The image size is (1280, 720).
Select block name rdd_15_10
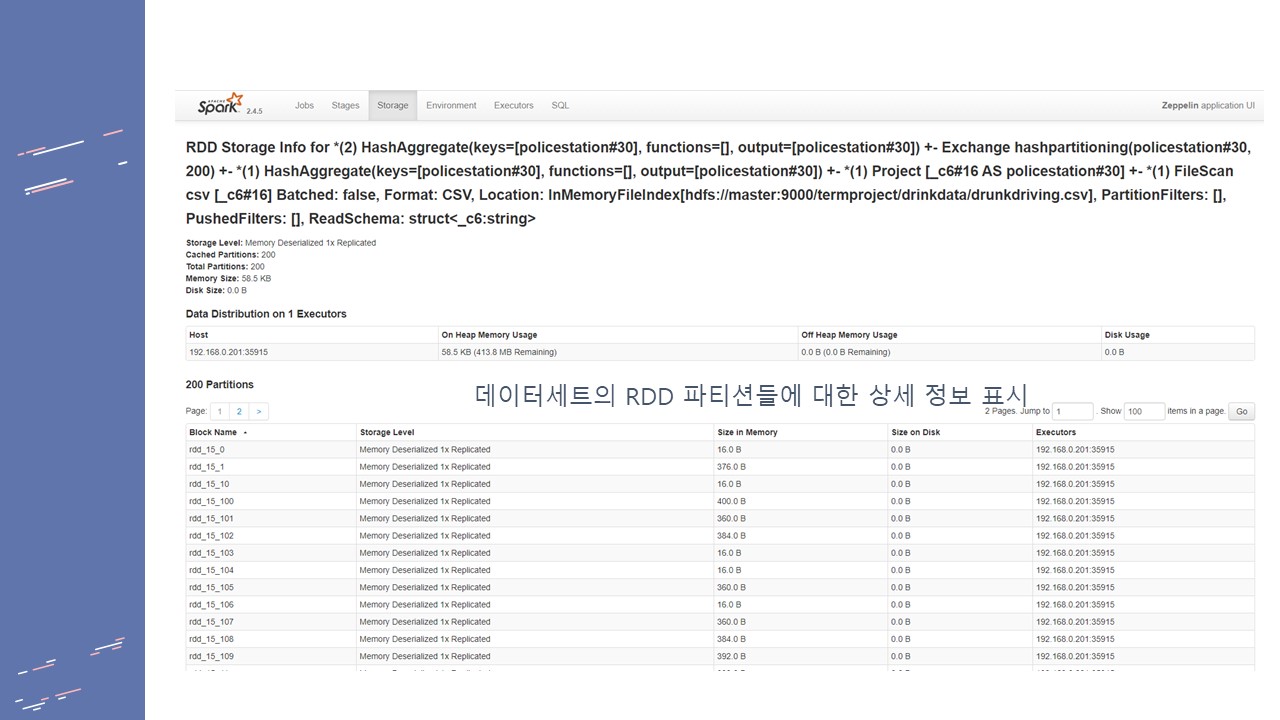pyautogui.click(x=209, y=484)
